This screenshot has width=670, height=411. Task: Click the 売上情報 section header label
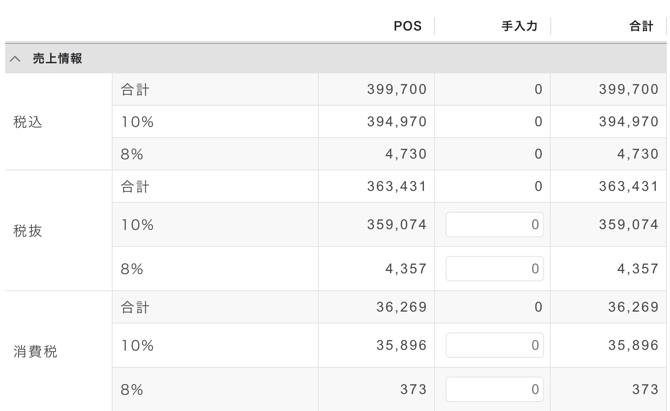coord(57,59)
